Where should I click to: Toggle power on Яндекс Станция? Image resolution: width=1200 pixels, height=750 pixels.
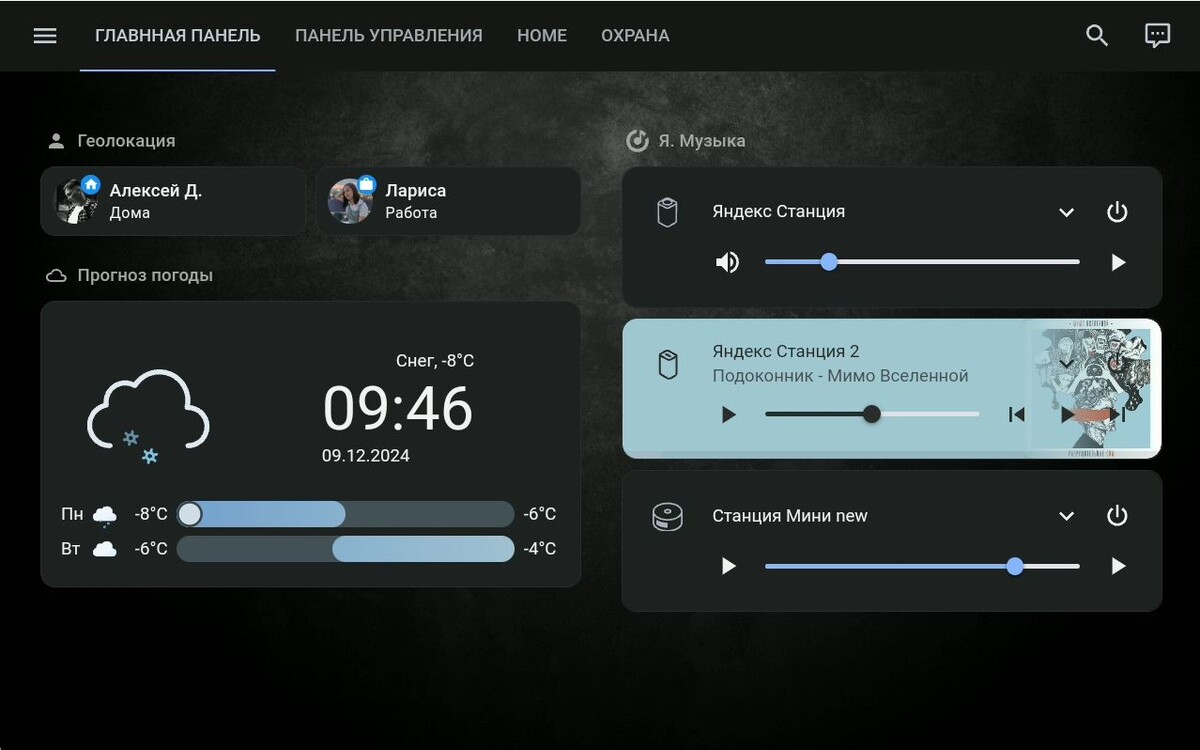point(1117,212)
